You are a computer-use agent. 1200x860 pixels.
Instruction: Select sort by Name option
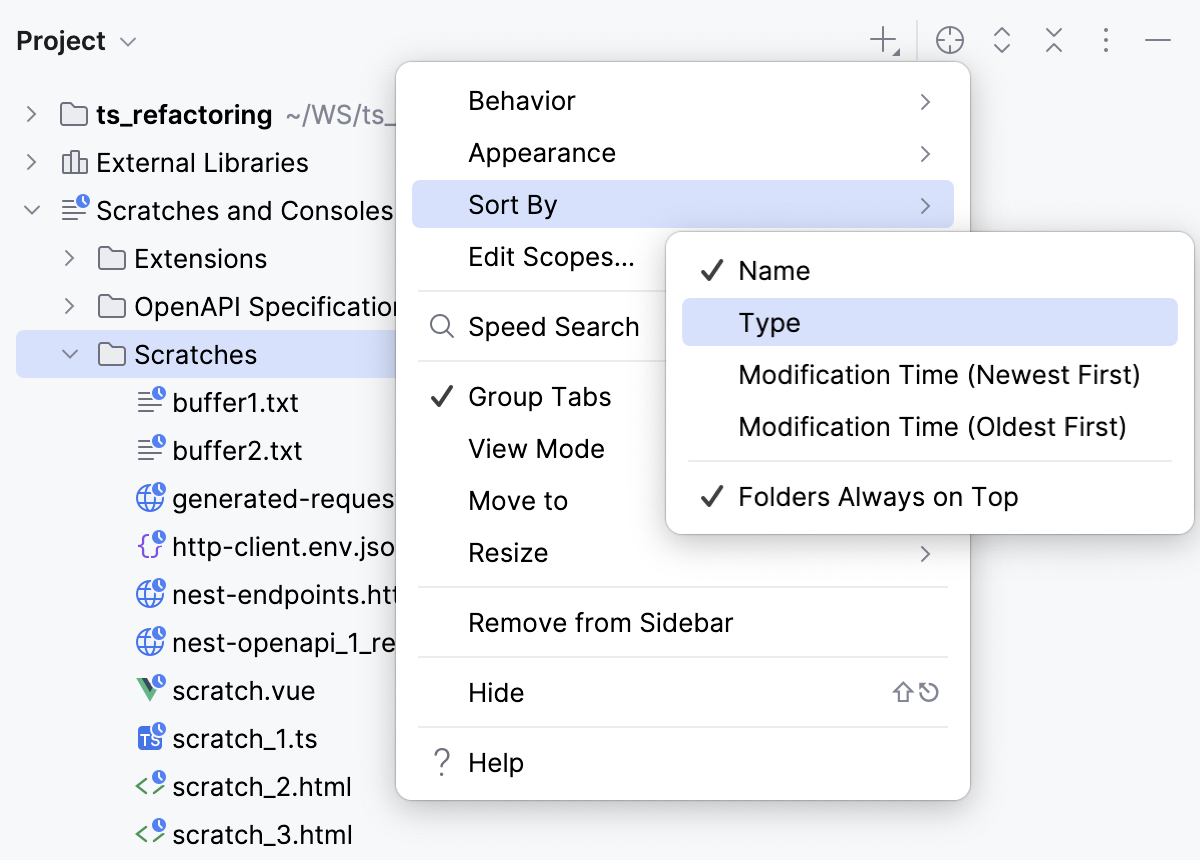tap(773, 271)
